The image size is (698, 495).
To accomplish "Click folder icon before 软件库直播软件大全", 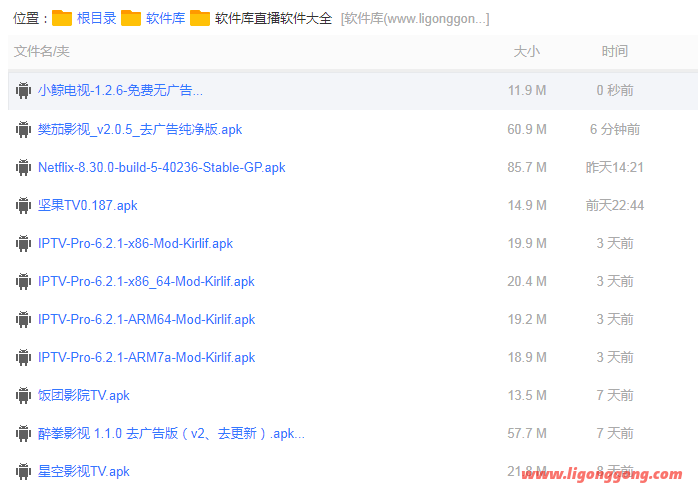I will 200,18.
